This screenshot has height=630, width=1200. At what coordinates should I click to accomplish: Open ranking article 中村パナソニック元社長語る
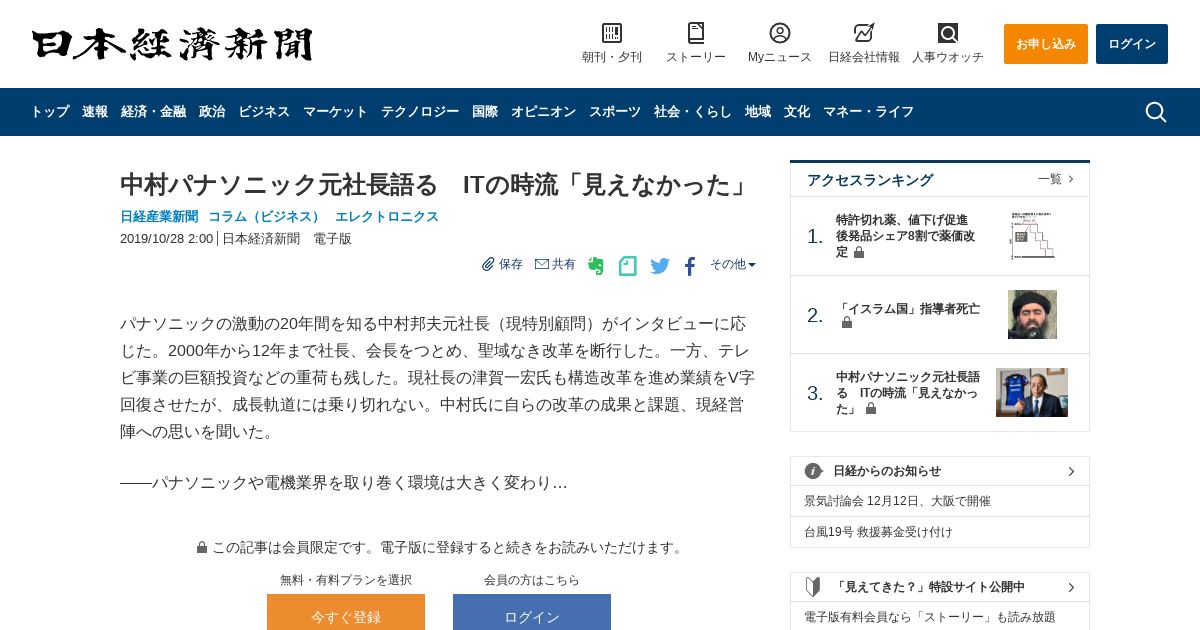pos(908,393)
